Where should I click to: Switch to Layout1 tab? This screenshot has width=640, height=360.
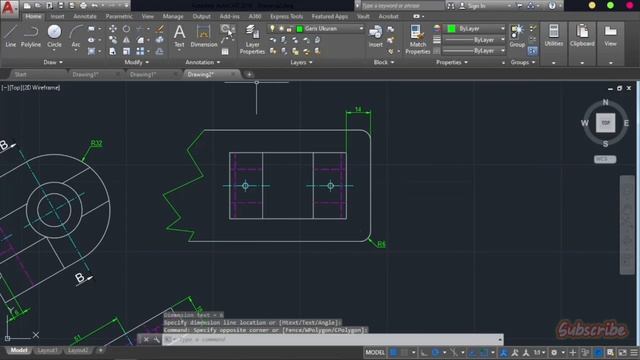(x=47, y=350)
